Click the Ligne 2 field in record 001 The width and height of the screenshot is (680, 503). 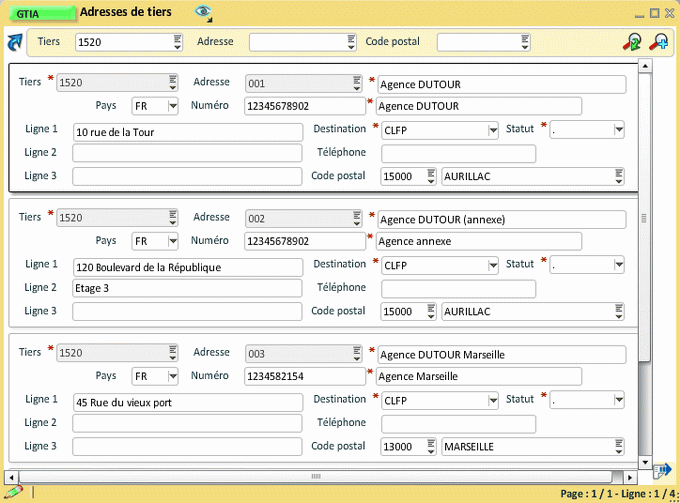(x=187, y=153)
